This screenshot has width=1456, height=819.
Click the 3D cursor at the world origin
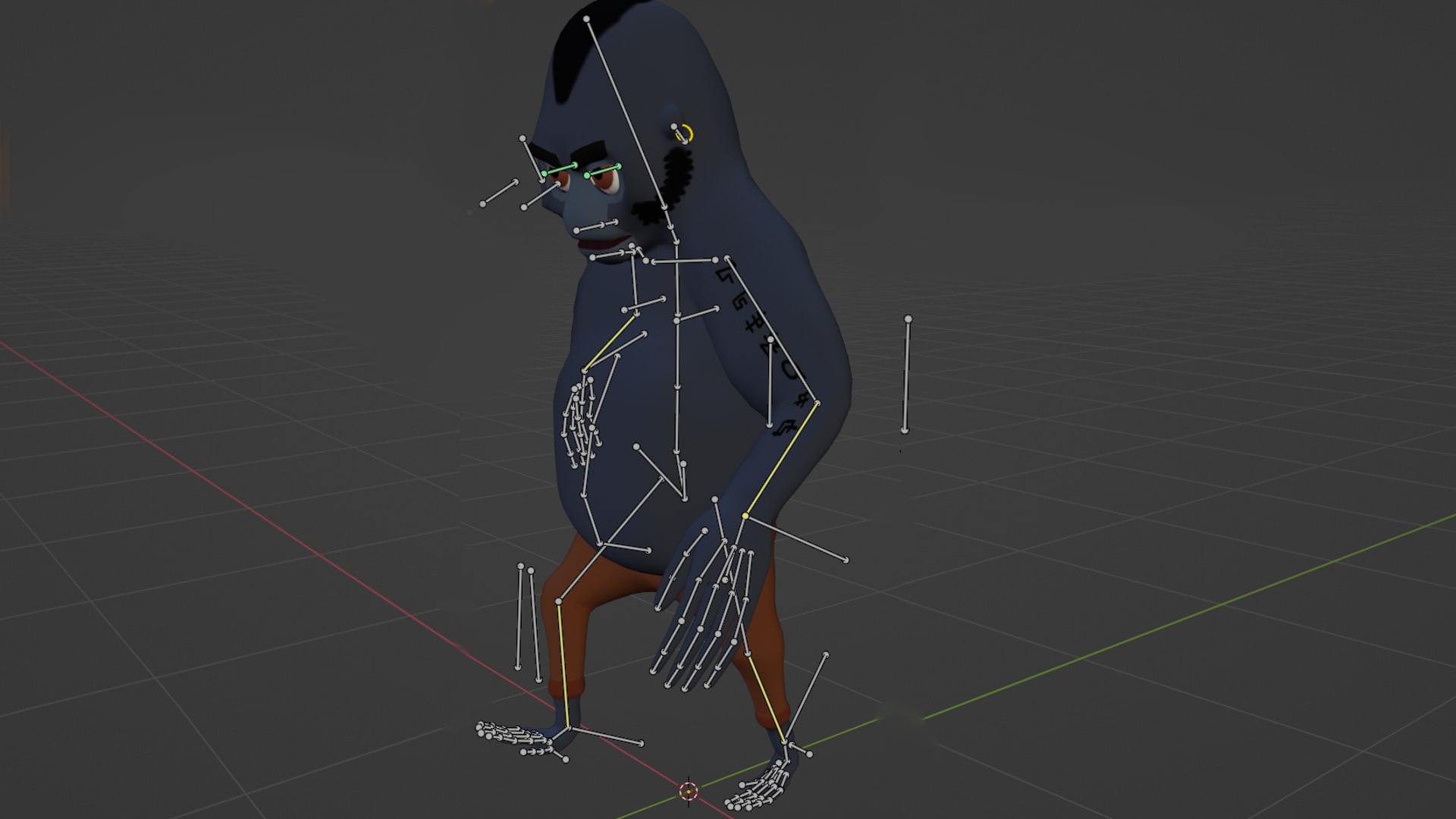(688, 791)
